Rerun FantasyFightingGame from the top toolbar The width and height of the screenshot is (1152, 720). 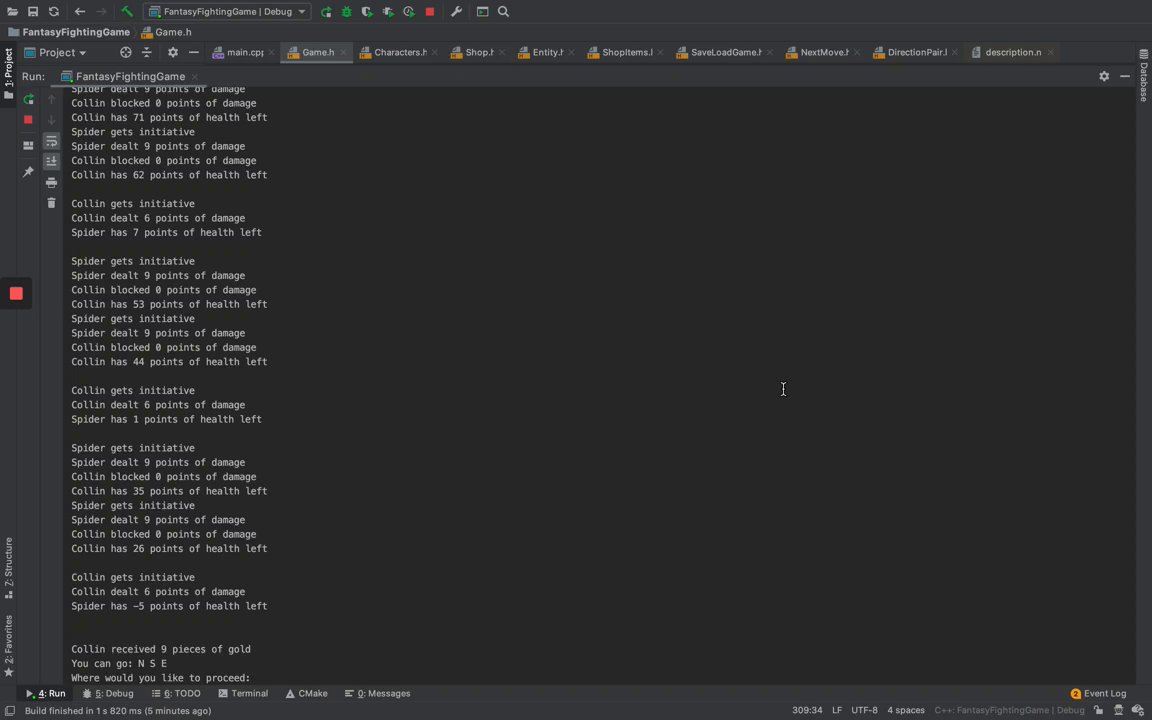click(x=326, y=12)
